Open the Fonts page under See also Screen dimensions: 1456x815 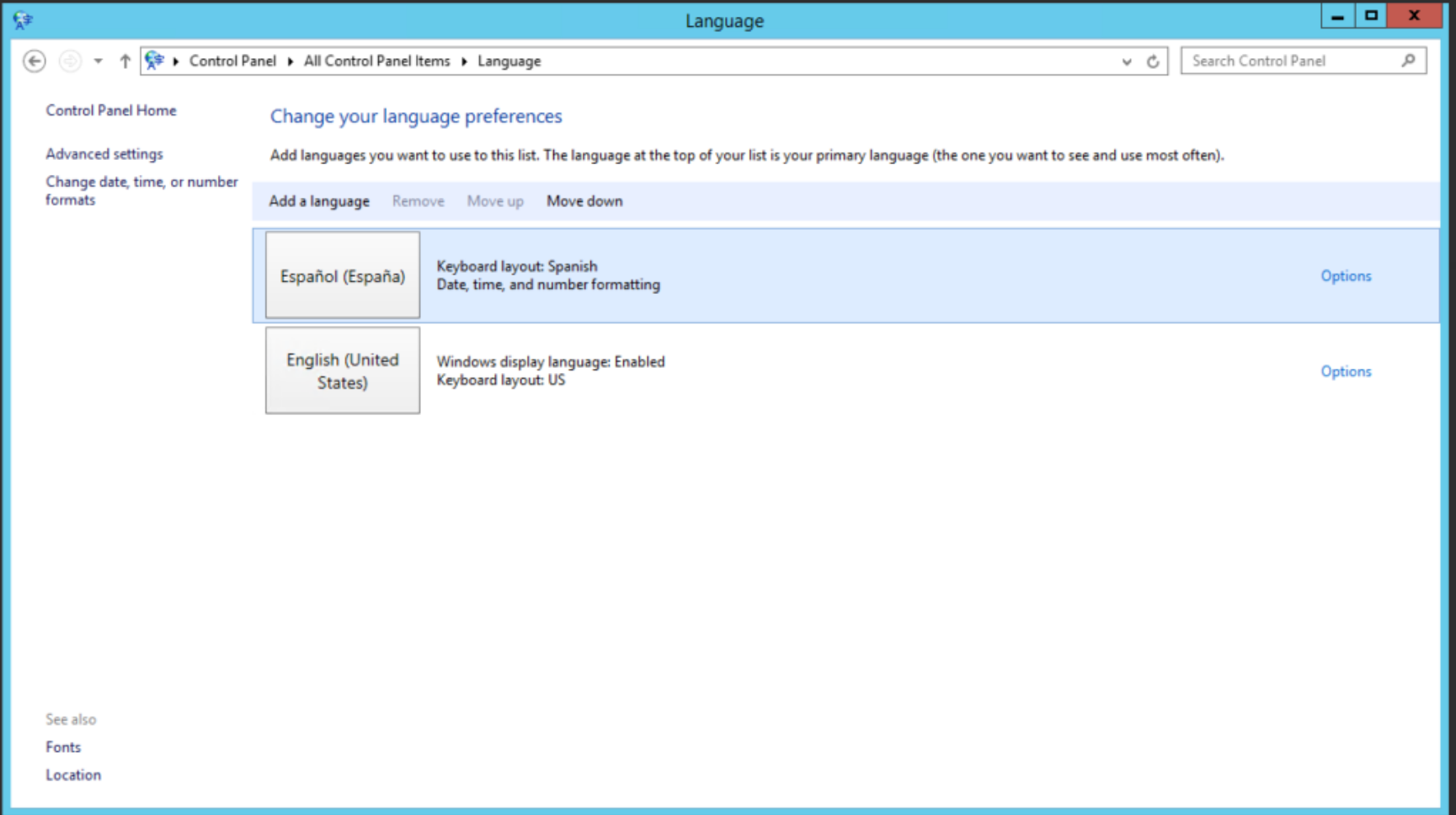(62, 747)
